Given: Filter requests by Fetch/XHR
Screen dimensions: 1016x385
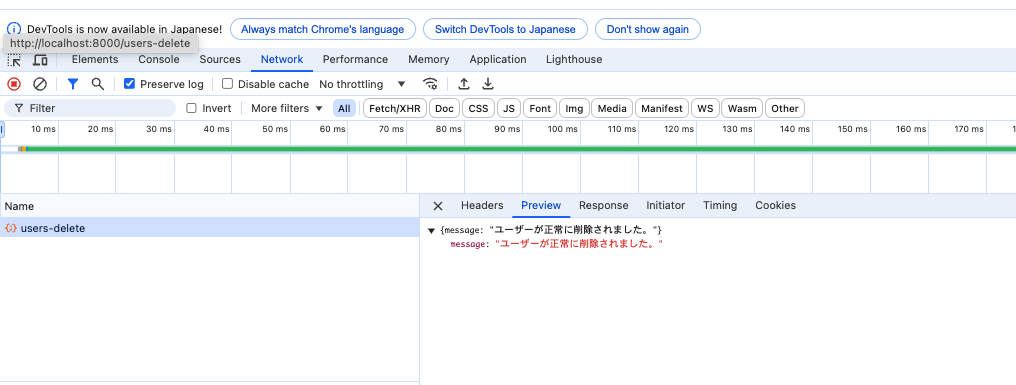Looking at the screenshot, I should [x=395, y=108].
